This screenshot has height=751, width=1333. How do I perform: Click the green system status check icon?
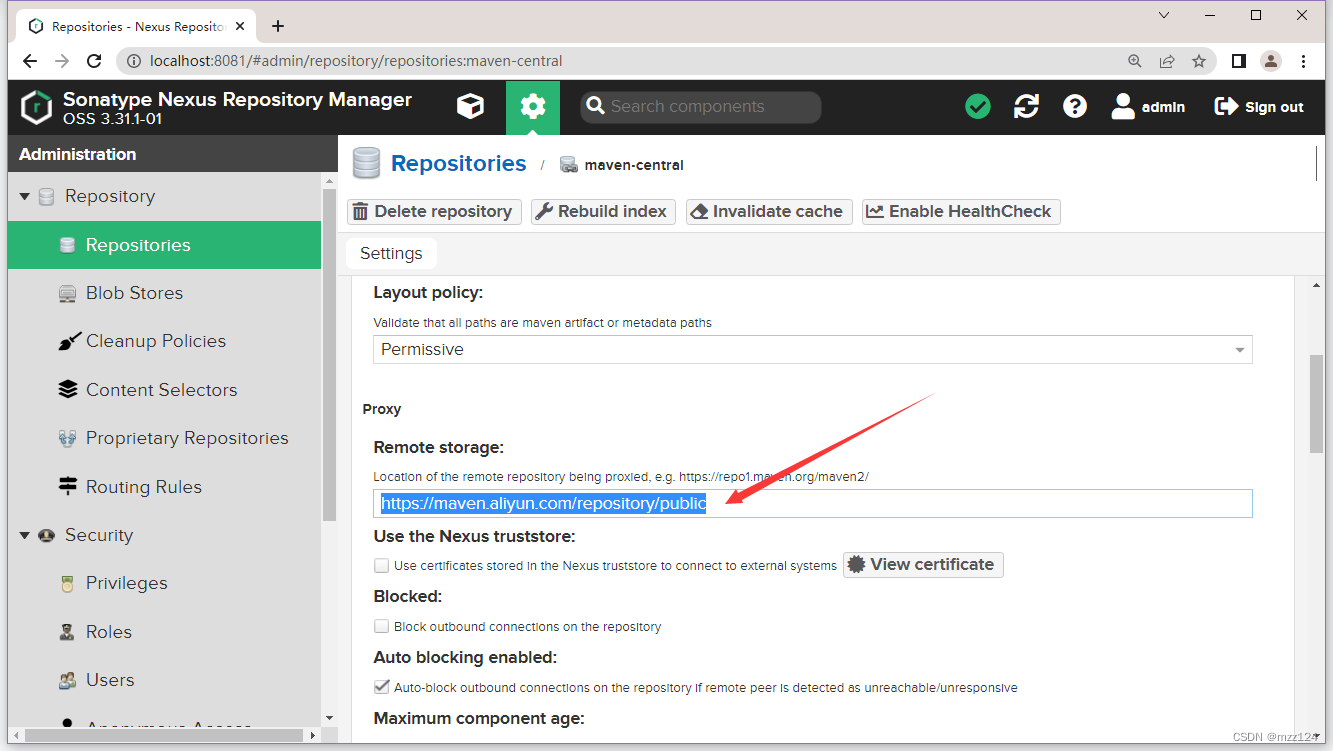click(978, 107)
